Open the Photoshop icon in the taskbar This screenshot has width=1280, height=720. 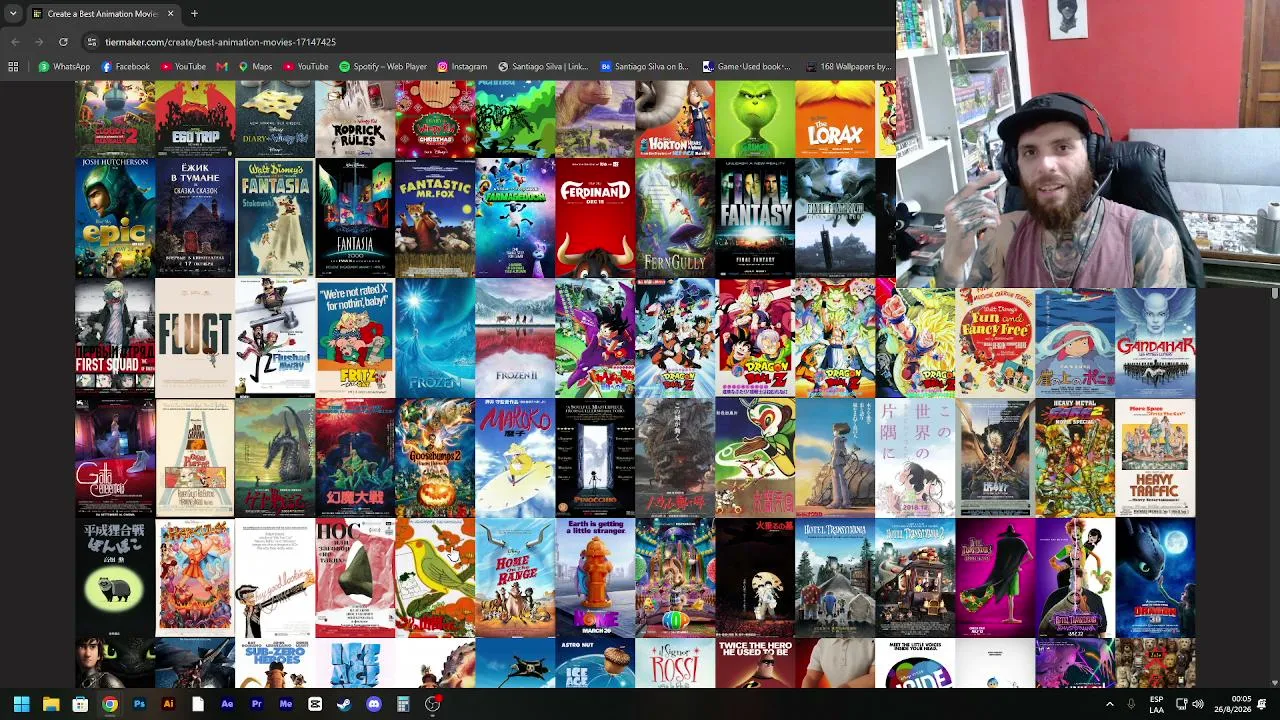139,704
